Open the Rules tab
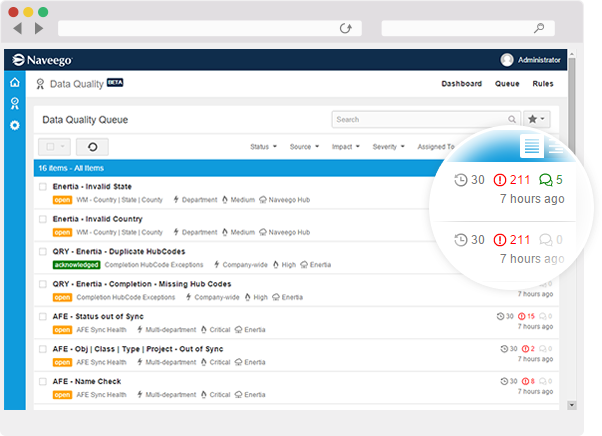 click(x=542, y=84)
